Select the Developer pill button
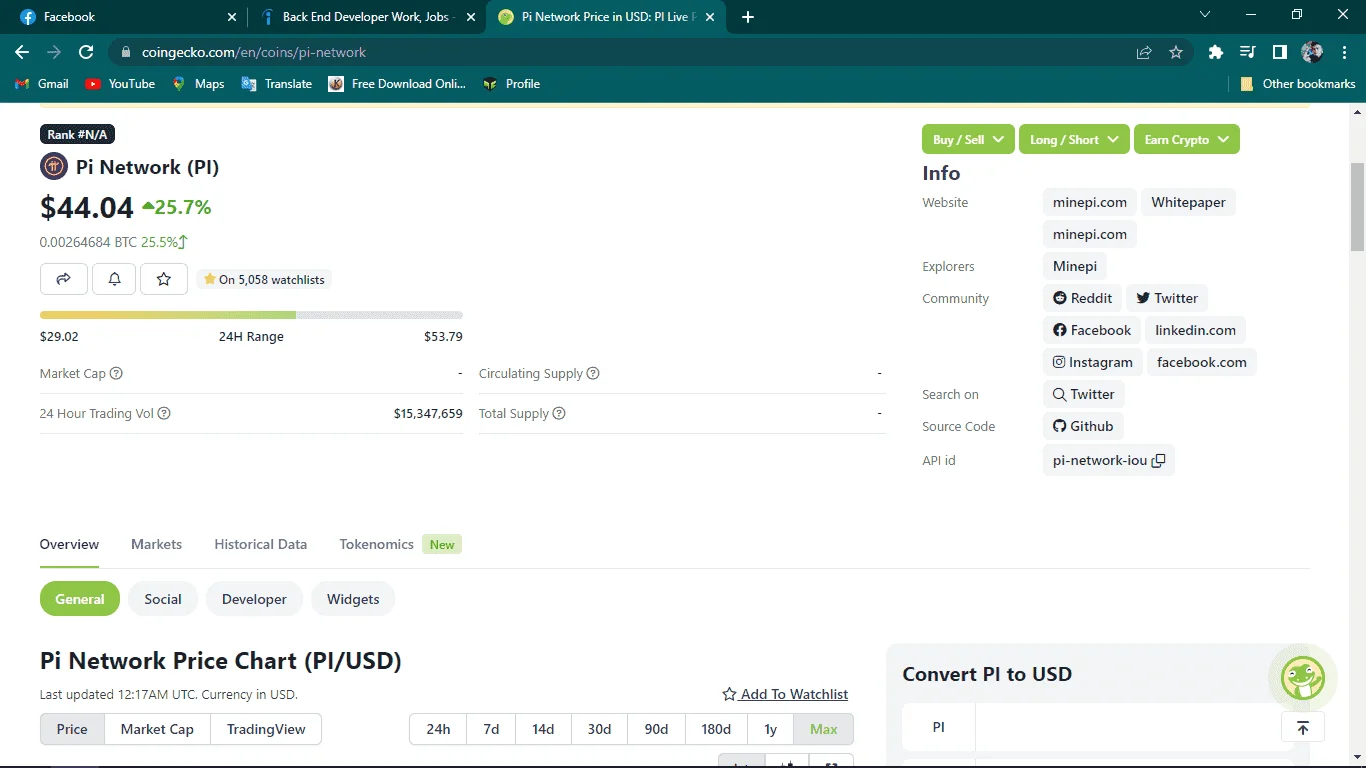1366x768 pixels. click(x=254, y=599)
